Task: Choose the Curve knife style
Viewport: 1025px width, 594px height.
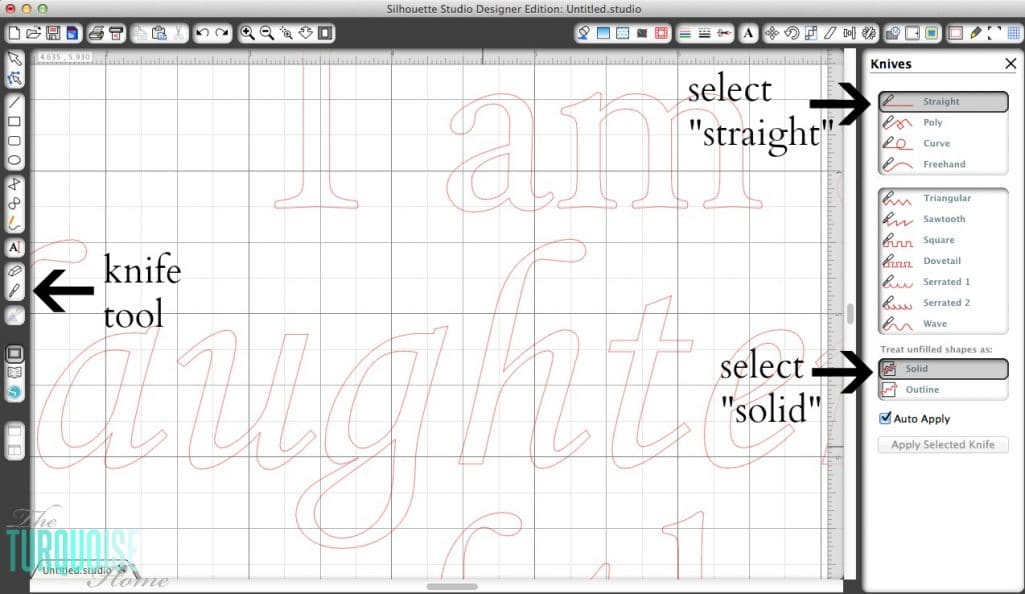Action: click(943, 143)
